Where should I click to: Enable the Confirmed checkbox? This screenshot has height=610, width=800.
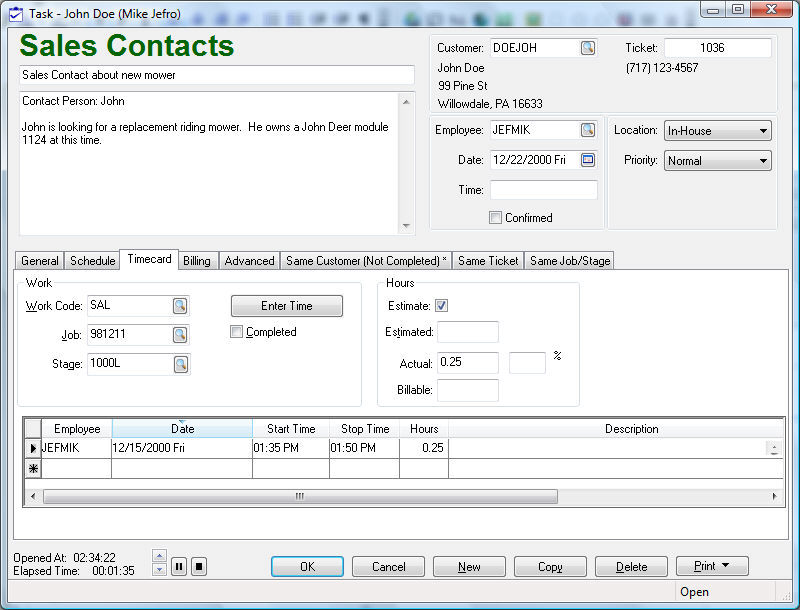(x=495, y=218)
